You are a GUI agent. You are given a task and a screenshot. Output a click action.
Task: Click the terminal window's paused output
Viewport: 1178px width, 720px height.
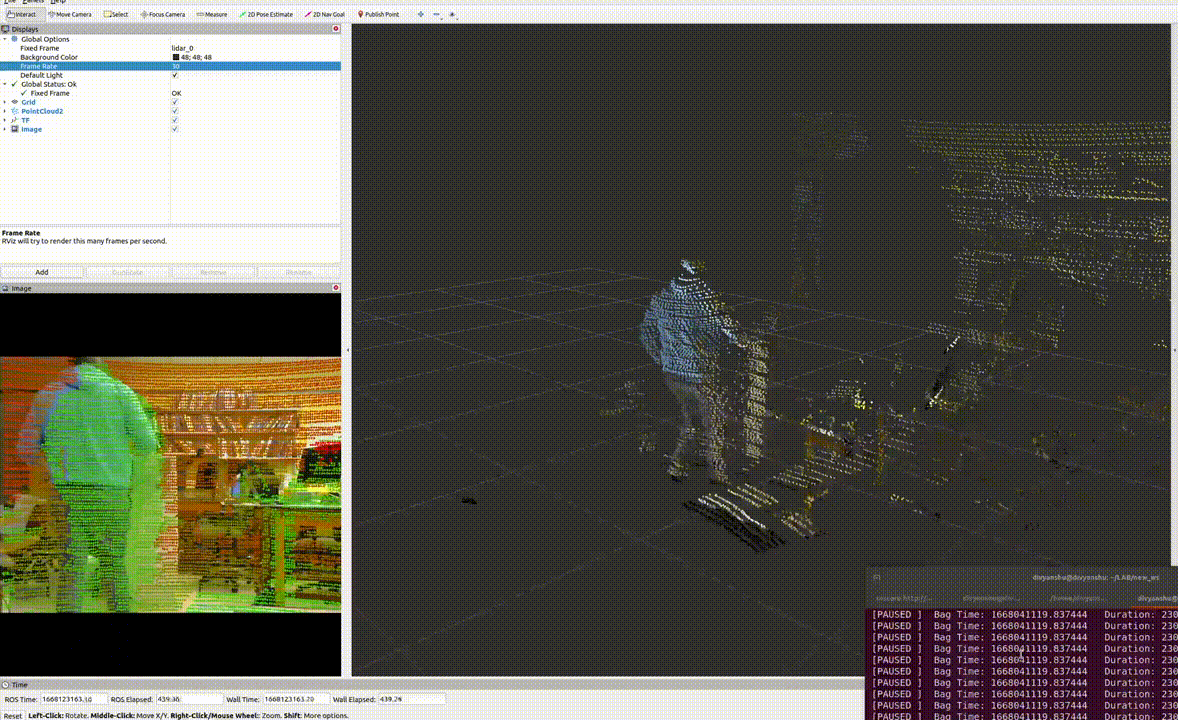pos(1022,664)
